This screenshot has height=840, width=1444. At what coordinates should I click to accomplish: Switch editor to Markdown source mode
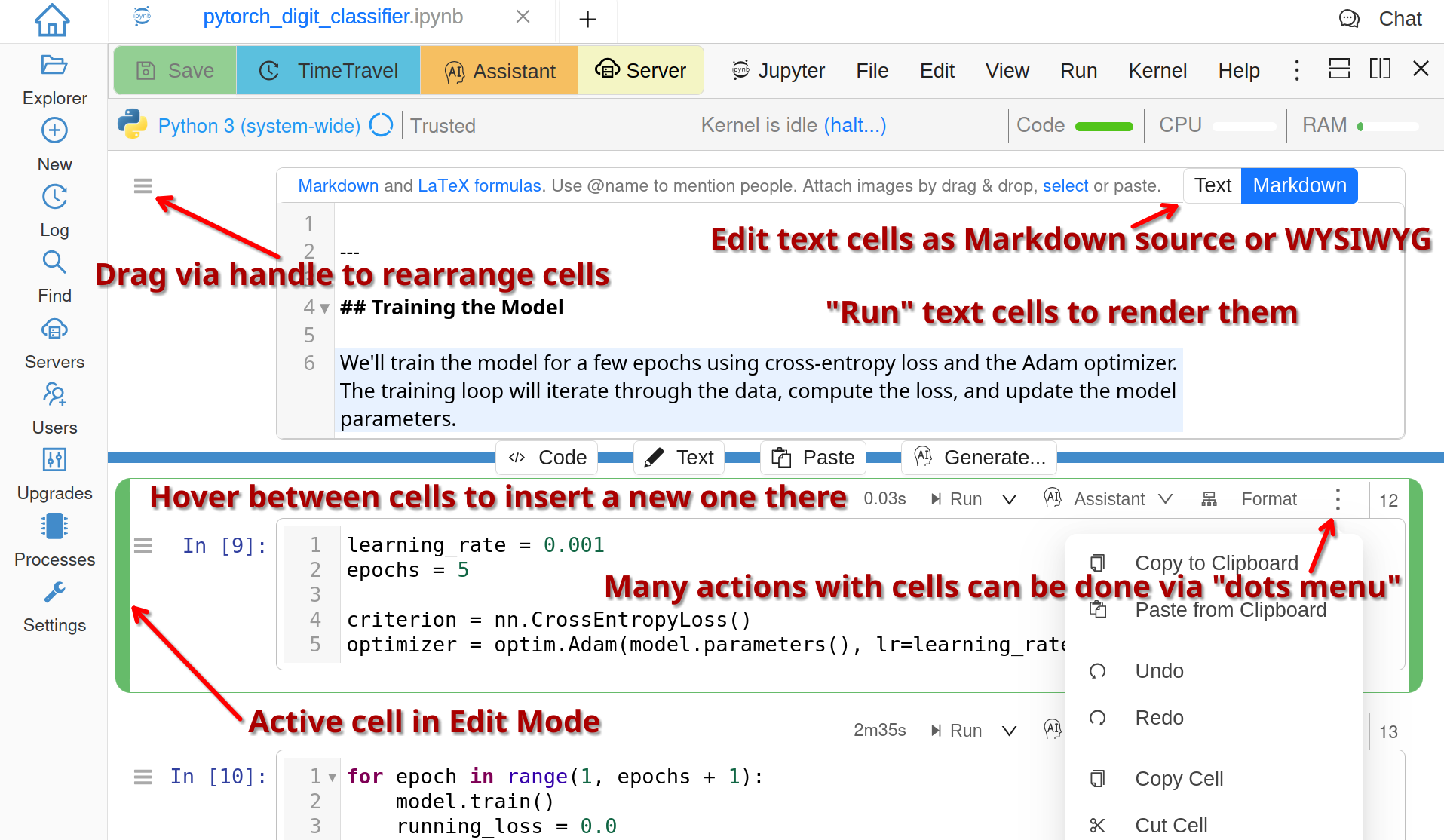tap(1298, 185)
